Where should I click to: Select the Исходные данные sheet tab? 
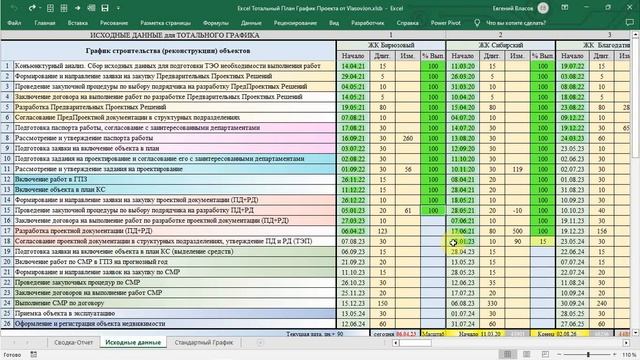tap(133, 342)
